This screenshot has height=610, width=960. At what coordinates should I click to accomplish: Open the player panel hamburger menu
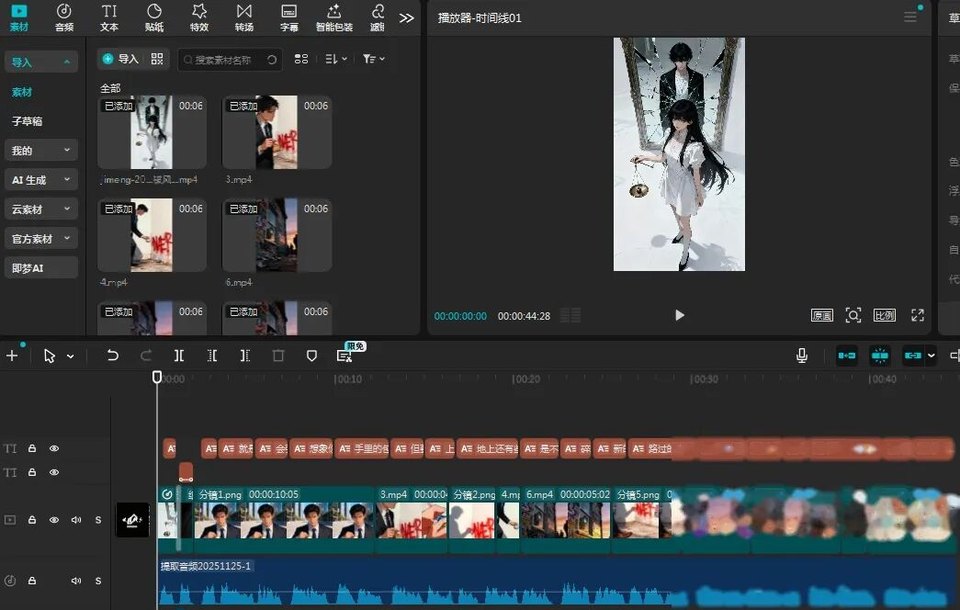tap(910, 17)
